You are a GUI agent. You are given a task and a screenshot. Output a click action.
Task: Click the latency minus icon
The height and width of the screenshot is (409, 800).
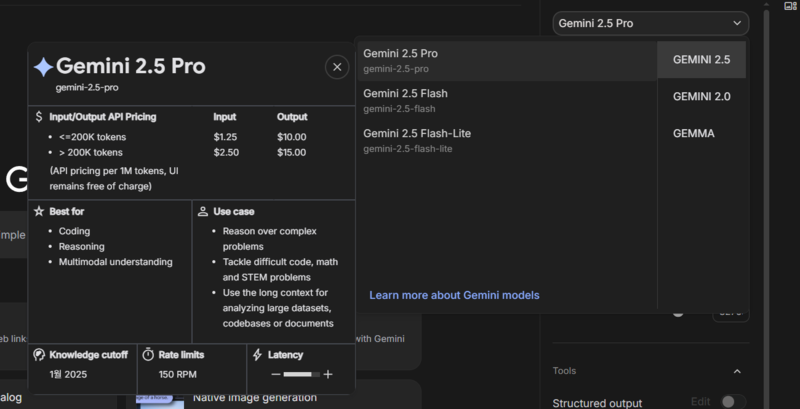(x=276, y=374)
